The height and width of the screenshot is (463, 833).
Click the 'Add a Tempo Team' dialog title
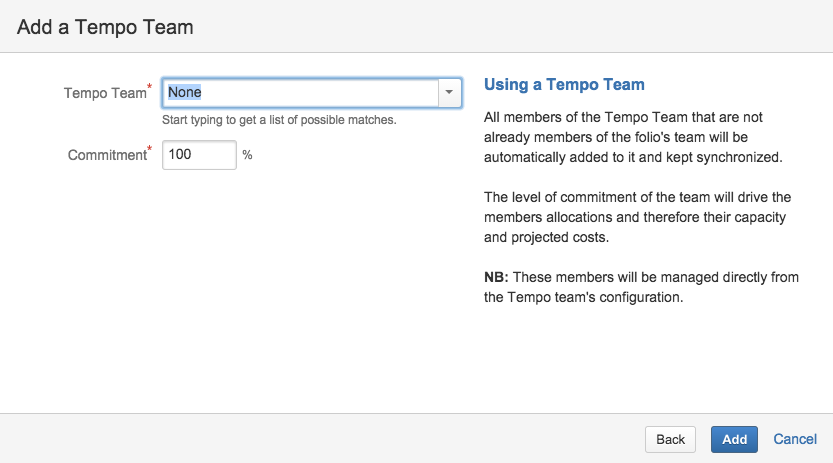pos(105,27)
